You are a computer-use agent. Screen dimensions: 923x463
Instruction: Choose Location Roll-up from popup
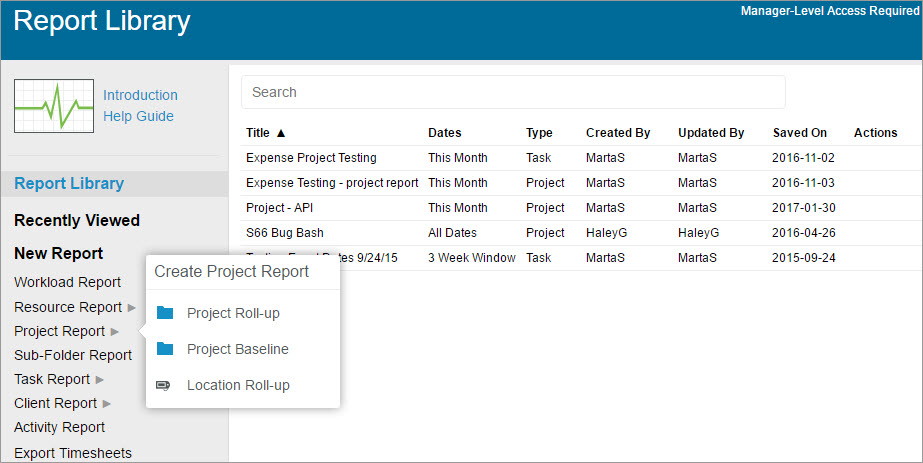(x=238, y=385)
